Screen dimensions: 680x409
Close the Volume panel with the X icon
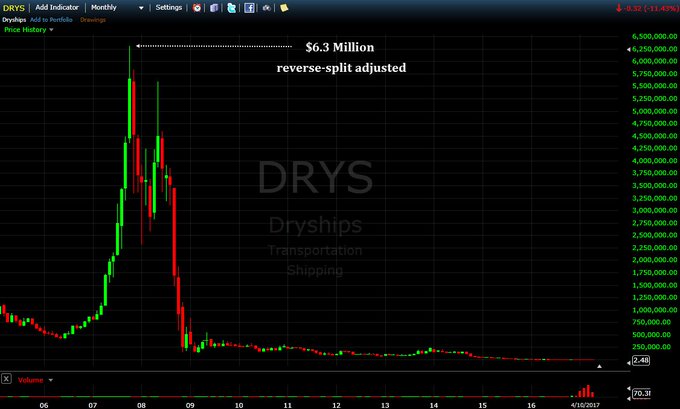pos(6,379)
